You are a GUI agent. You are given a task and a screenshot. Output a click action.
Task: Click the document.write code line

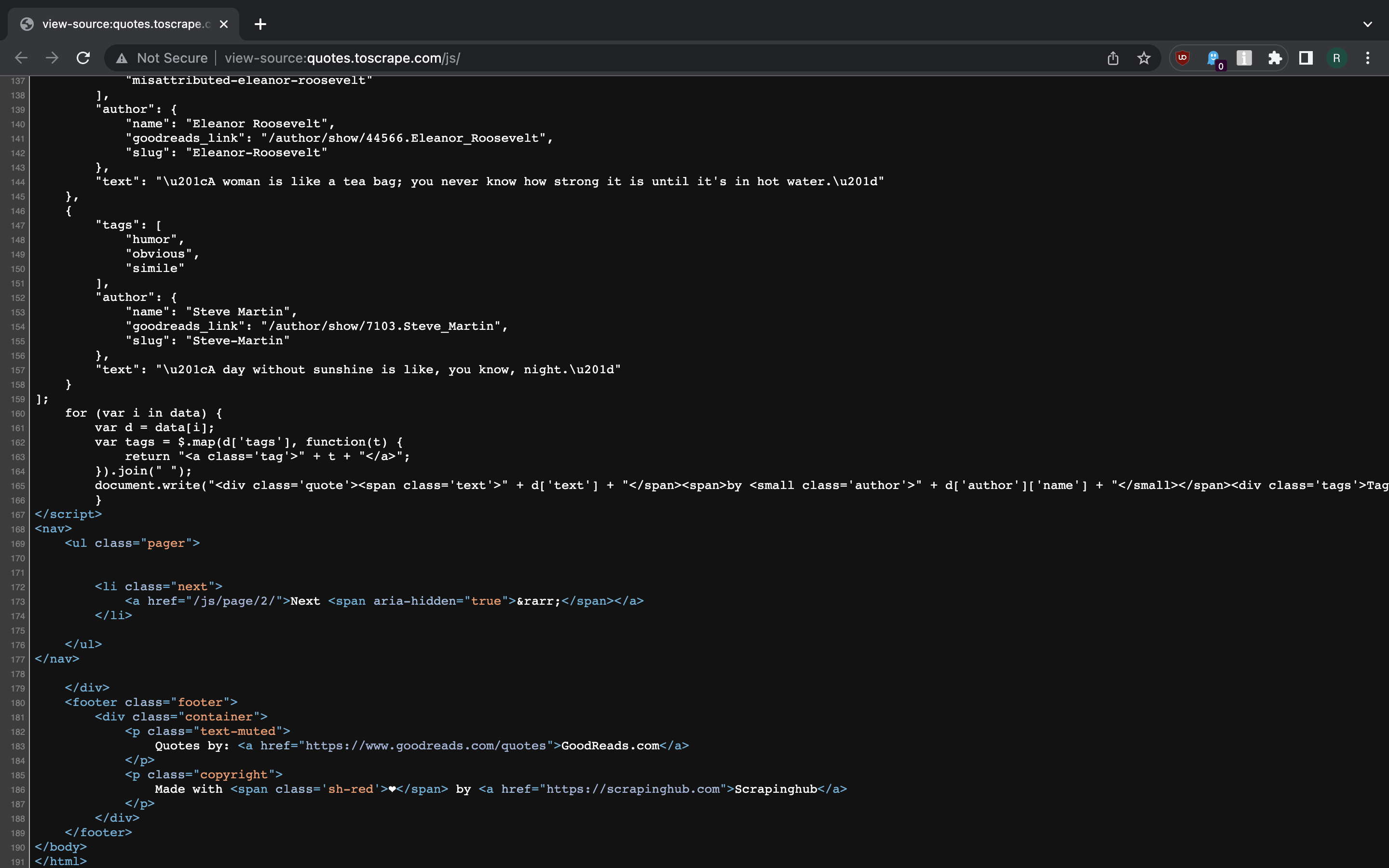(742, 486)
